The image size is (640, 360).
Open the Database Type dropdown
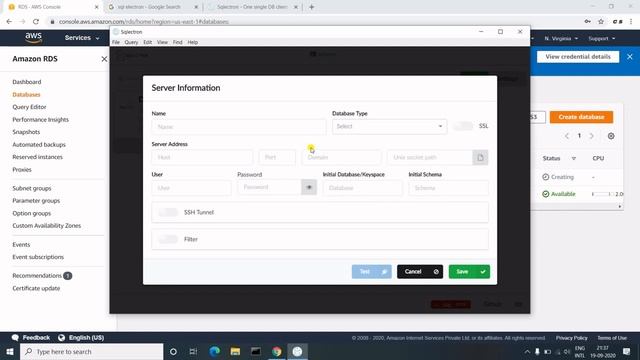[x=389, y=127]
